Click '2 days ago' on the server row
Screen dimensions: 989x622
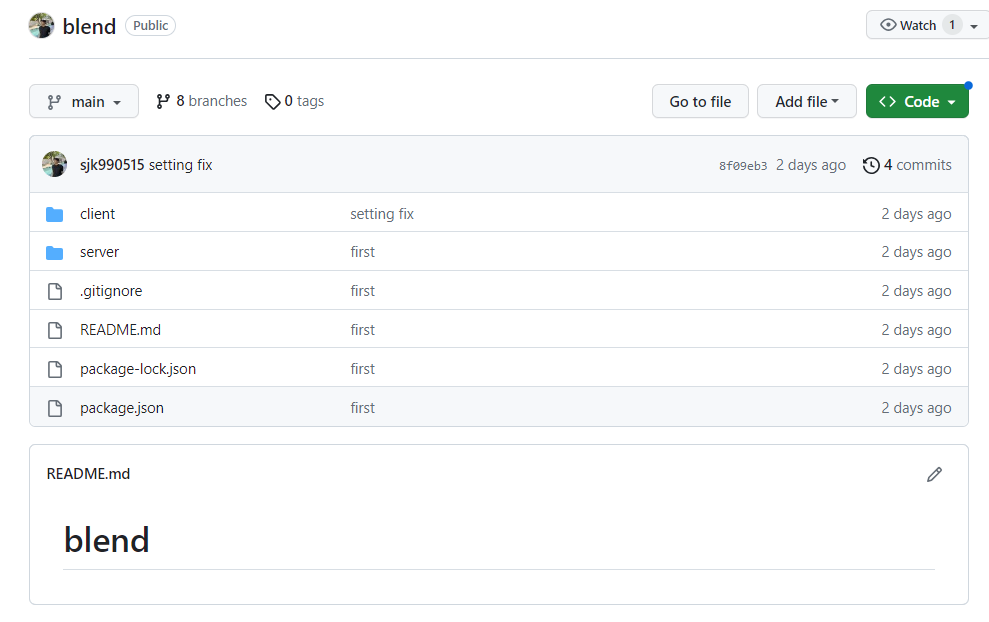pos(916,252)
